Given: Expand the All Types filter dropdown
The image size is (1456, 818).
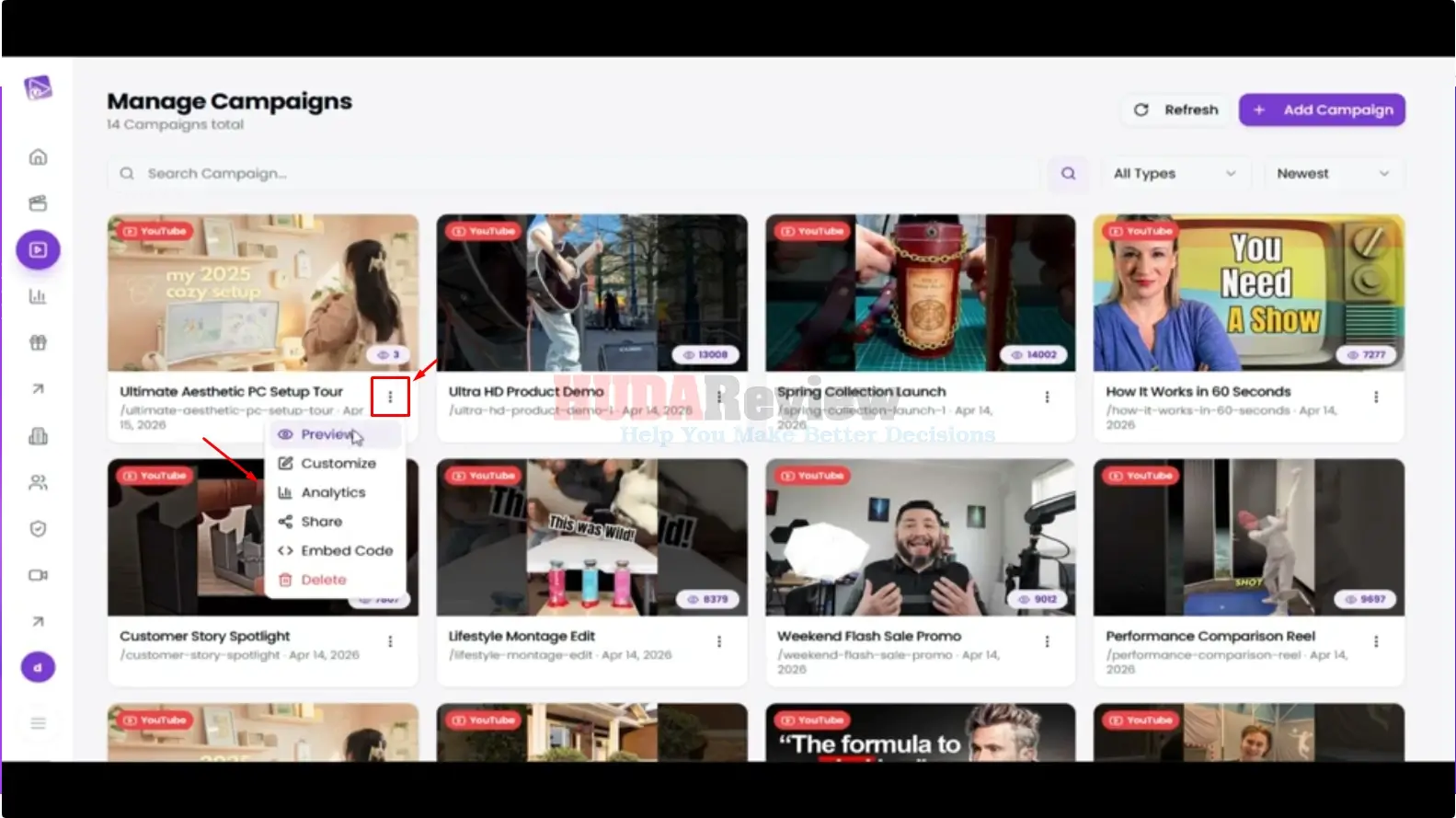Looking at the screenshot, I should pos(1175,173).
